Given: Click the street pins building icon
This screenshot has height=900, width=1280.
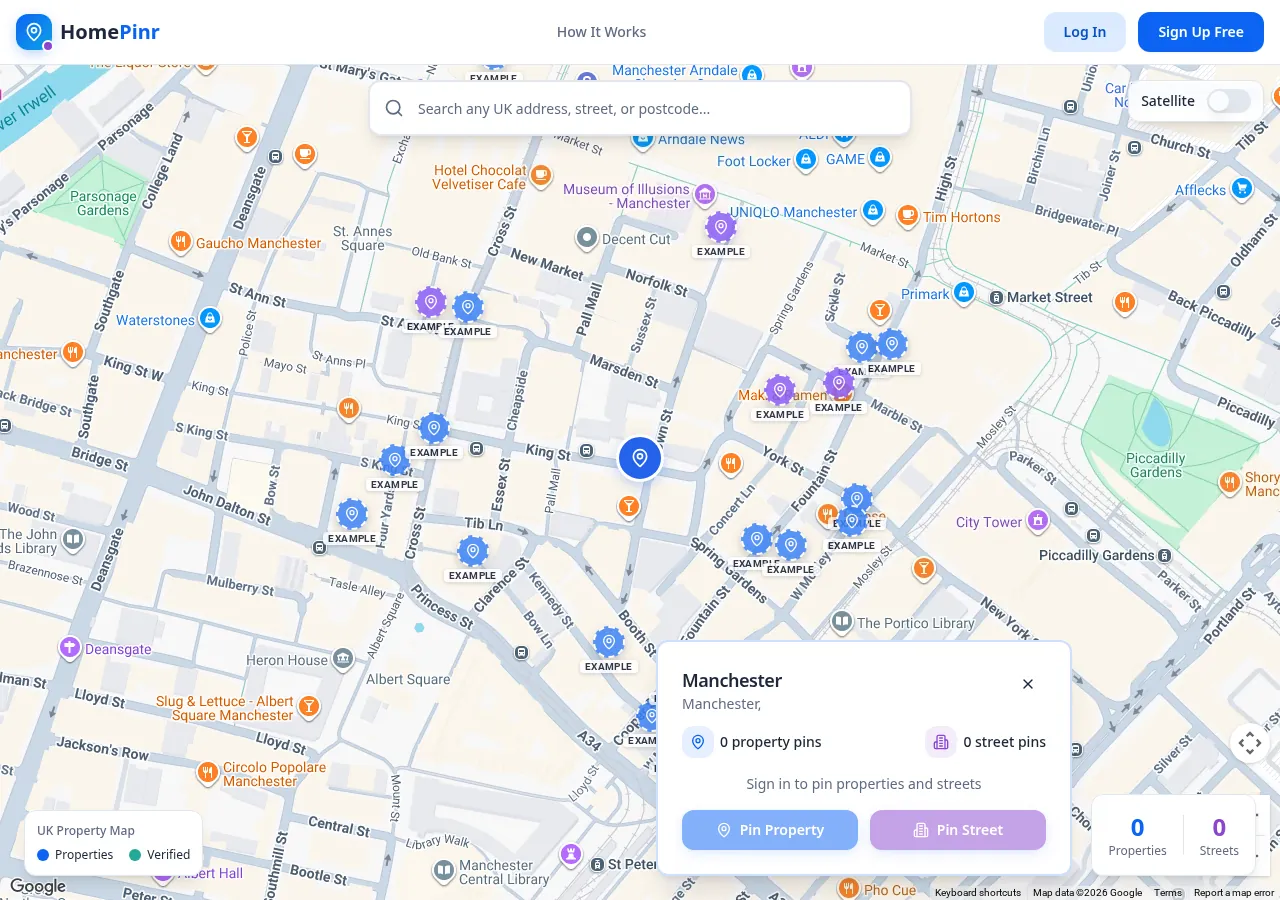Looking at the screenshot, I should click(x=941, y=742).
